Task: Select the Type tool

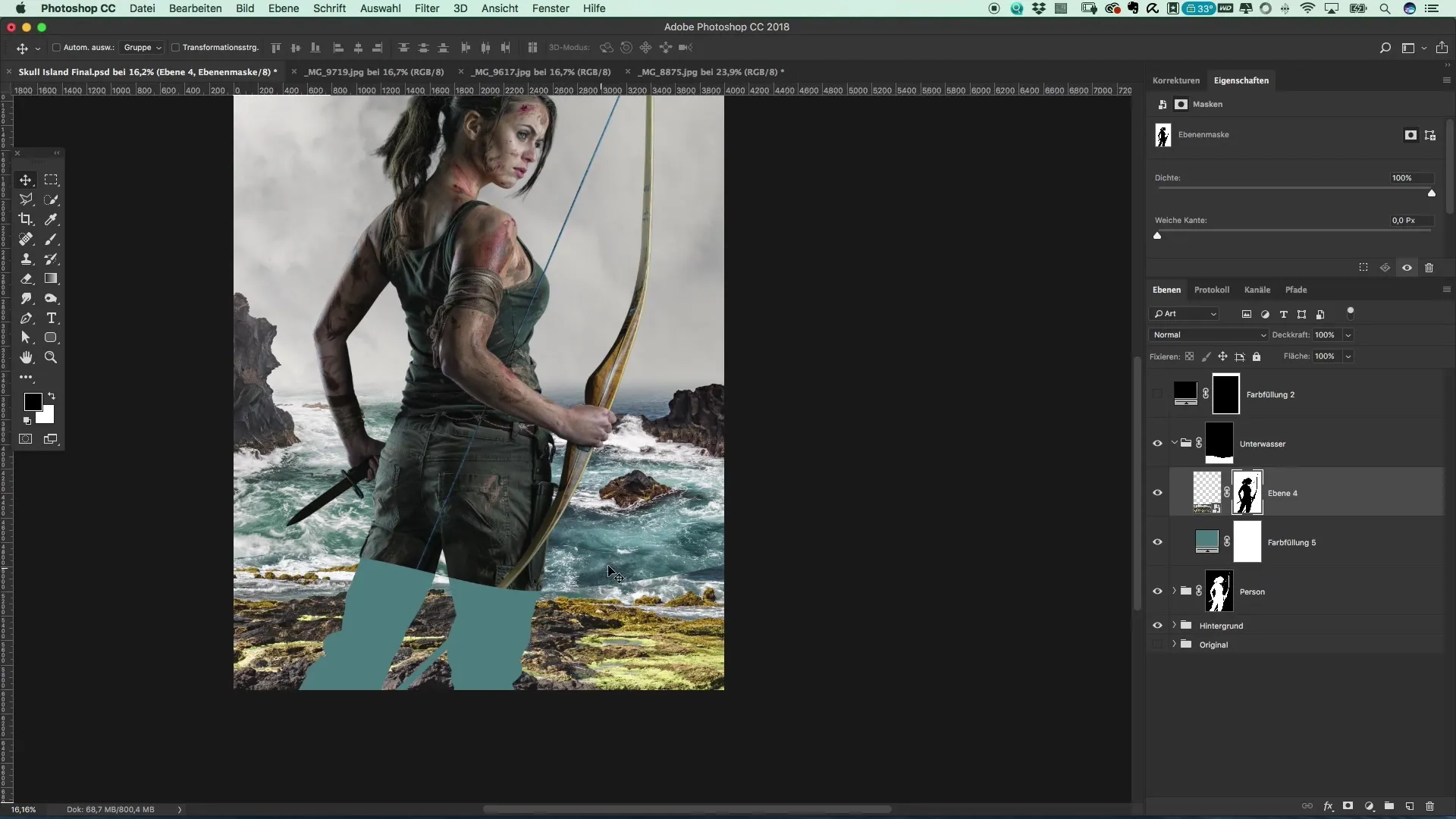Action: pos(51,318)
